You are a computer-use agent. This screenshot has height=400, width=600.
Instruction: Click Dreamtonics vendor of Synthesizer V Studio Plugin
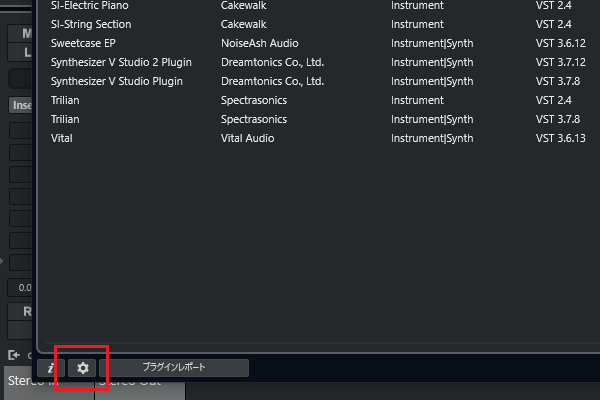(x=272, y=81)
